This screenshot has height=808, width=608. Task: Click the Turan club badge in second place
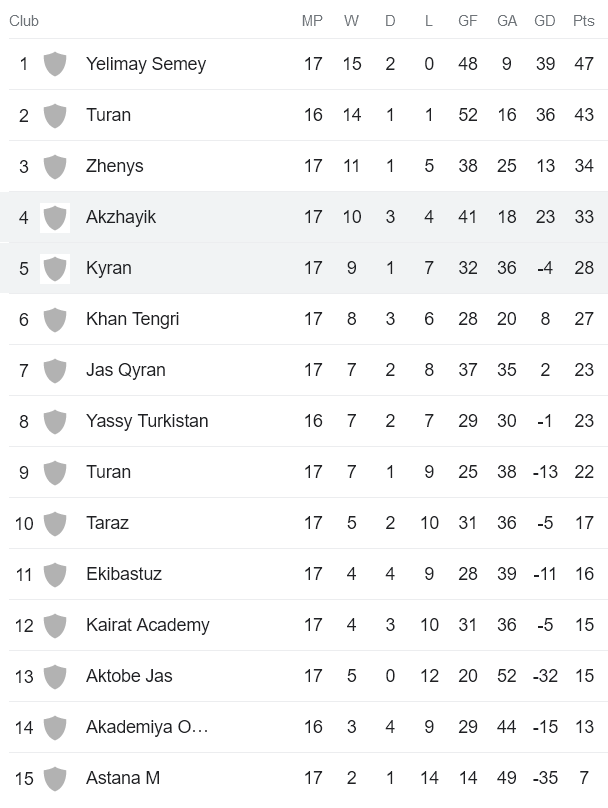[x=55, y=115]
